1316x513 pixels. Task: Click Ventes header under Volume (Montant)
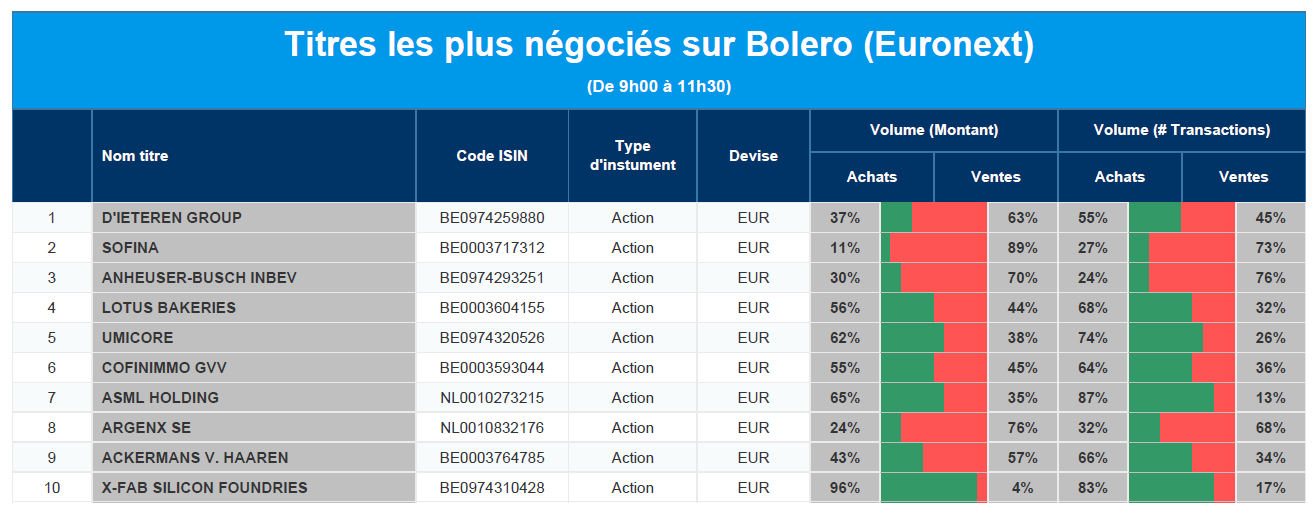point(996,177)
